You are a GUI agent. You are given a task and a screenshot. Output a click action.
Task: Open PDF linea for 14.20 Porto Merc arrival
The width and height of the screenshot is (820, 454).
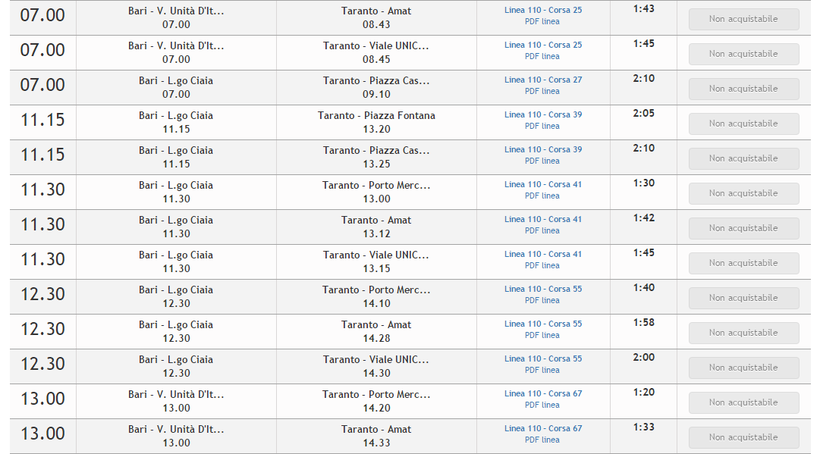[542, 405]
